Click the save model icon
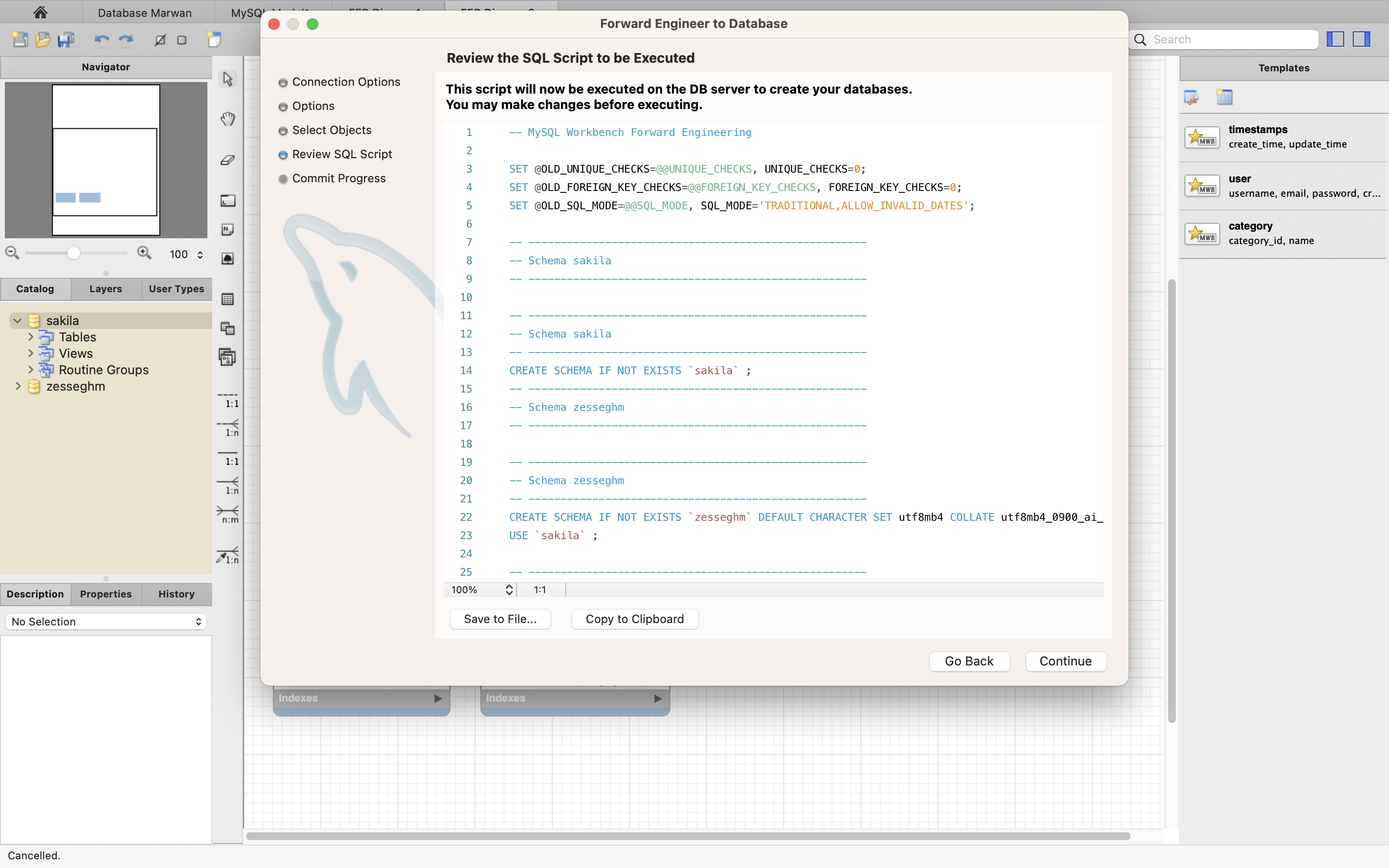1389x868 pixels. click(66, 40)
